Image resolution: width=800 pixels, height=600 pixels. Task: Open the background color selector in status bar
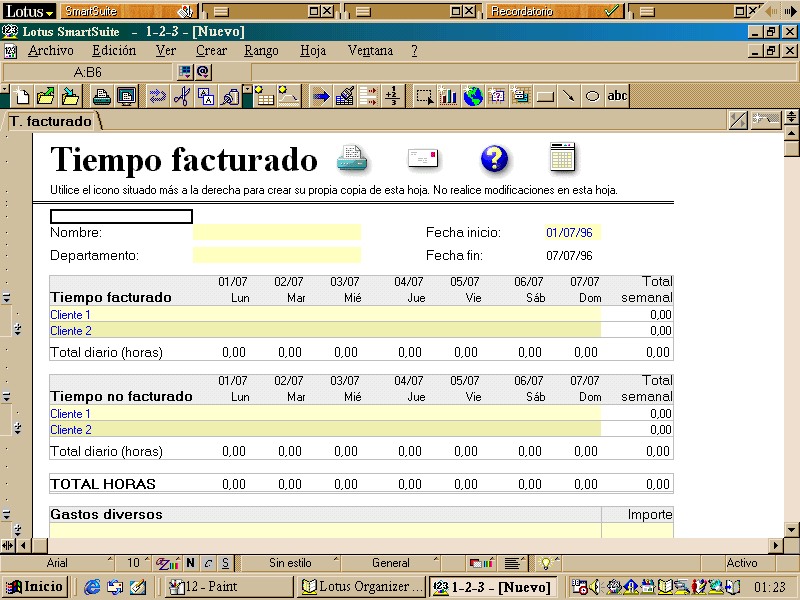(x=482, y=563)
